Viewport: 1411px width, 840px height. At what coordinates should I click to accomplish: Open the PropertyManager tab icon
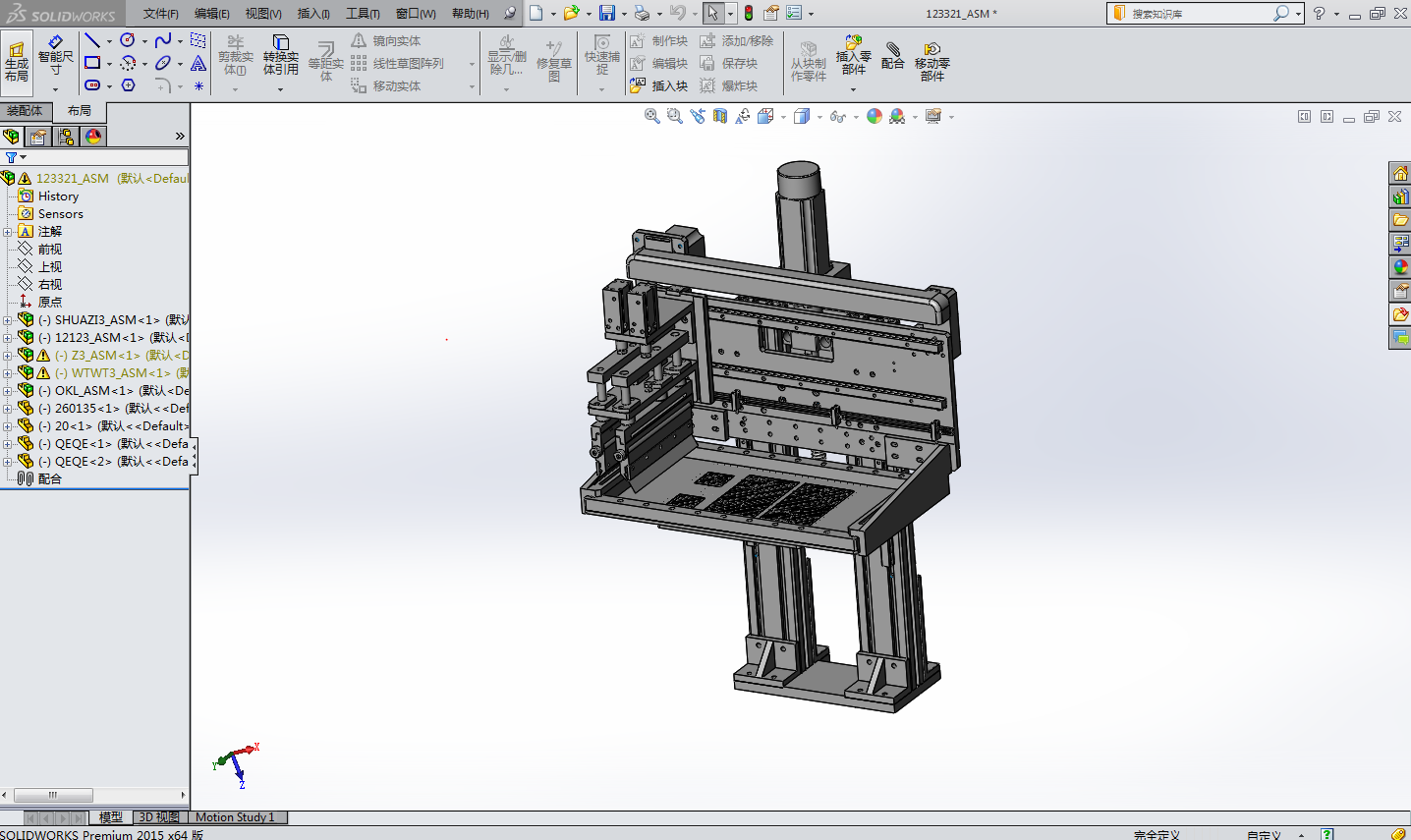(38, 137)
